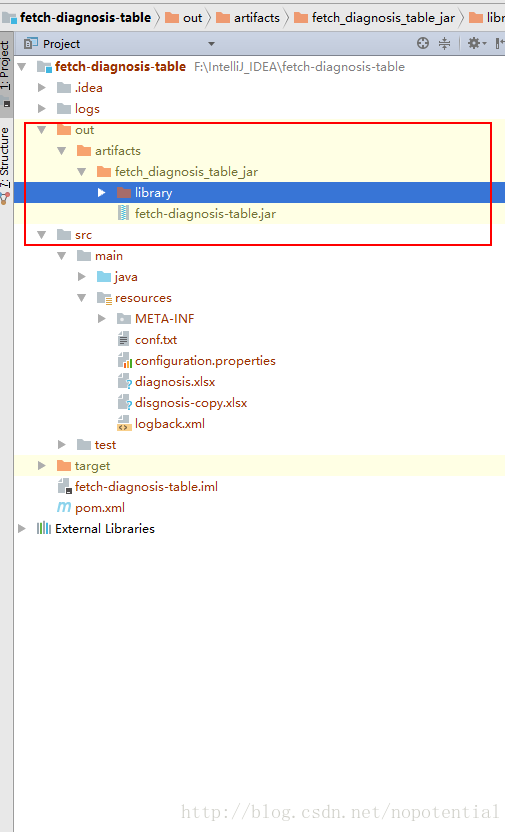Open the Structure side tab
The image size is (512, 832).
6,159
